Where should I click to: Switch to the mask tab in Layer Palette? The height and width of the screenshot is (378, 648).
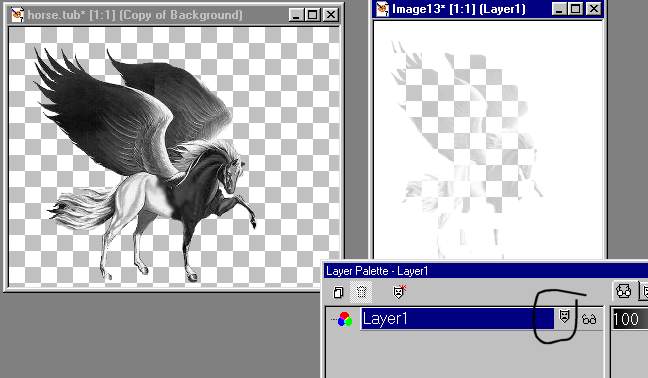(644, 291)
